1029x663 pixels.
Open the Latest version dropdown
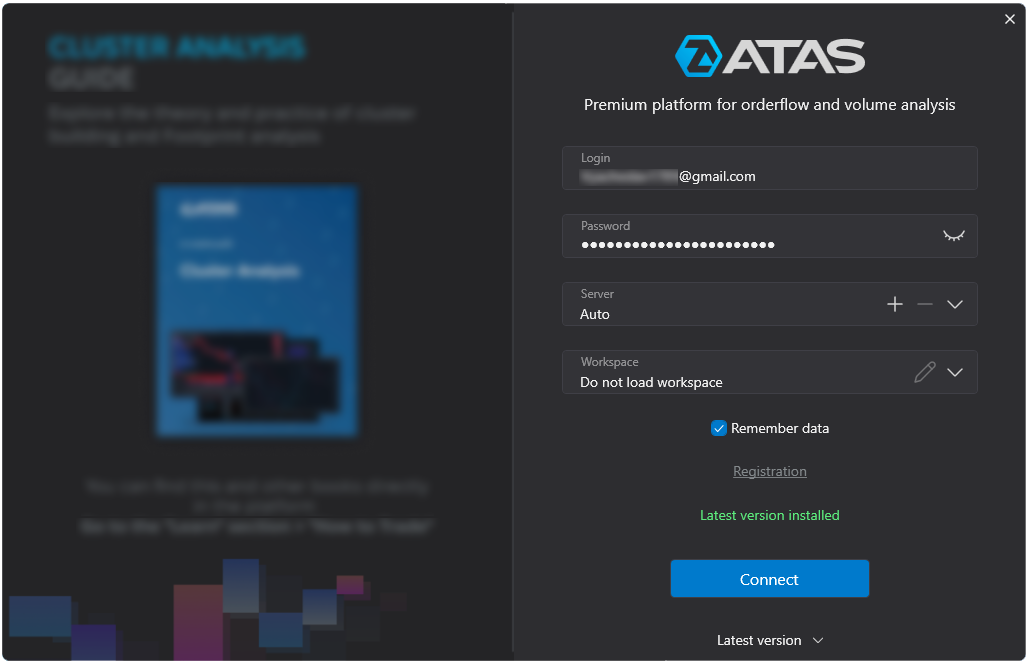[x=770, y=640]
